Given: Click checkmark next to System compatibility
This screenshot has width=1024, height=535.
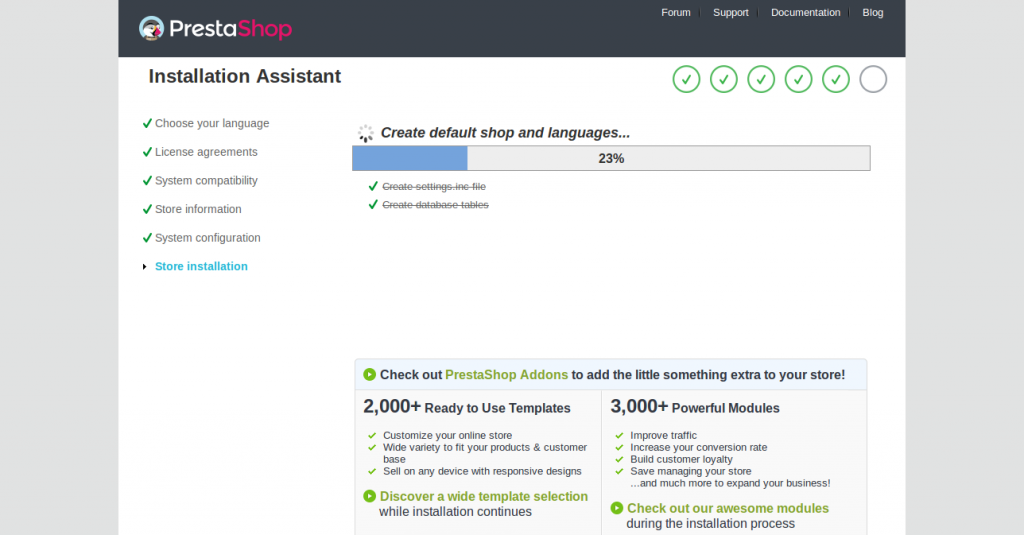Looking at the screenshot, I should click(147, 180).
